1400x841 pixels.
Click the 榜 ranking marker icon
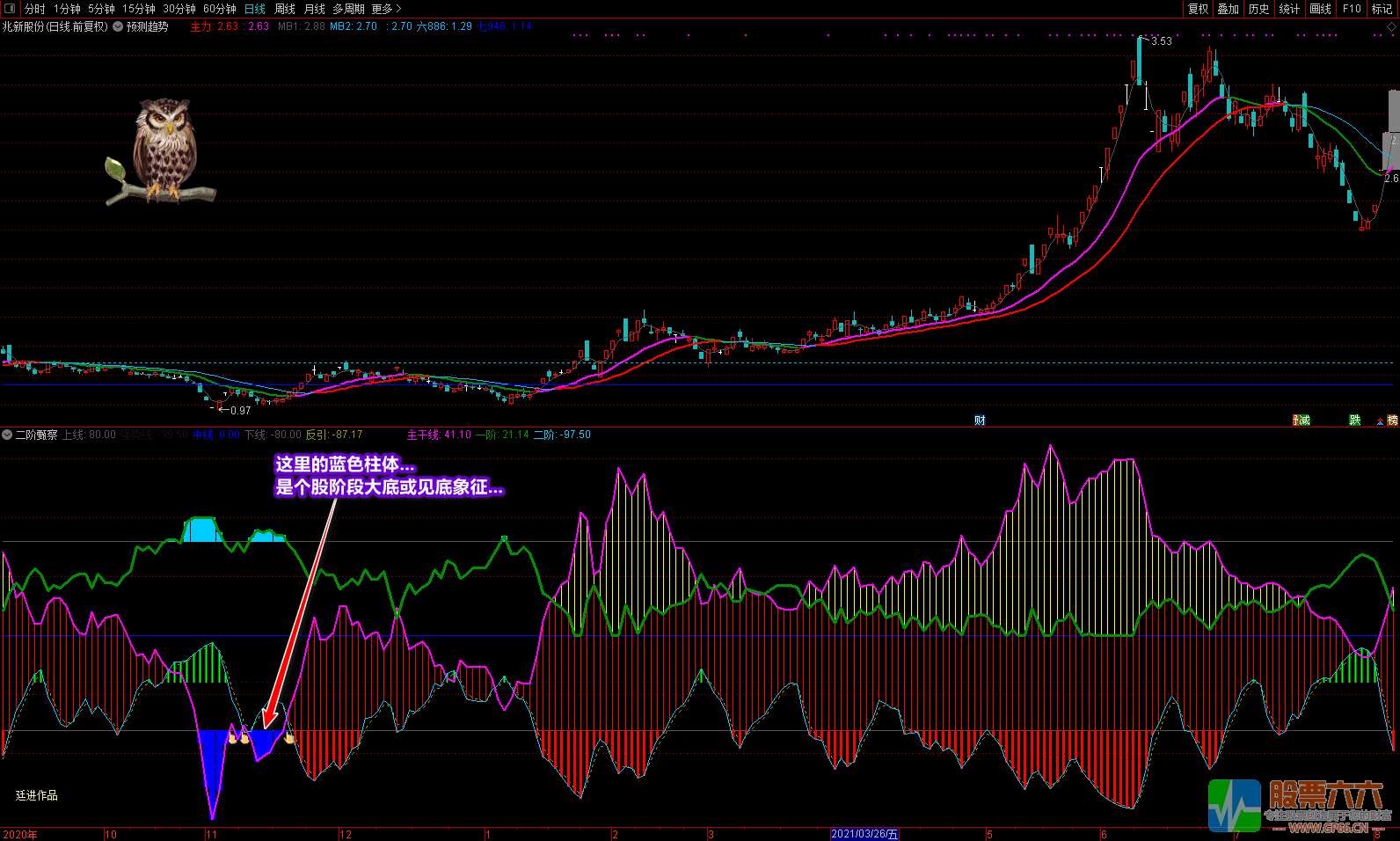1392,420
